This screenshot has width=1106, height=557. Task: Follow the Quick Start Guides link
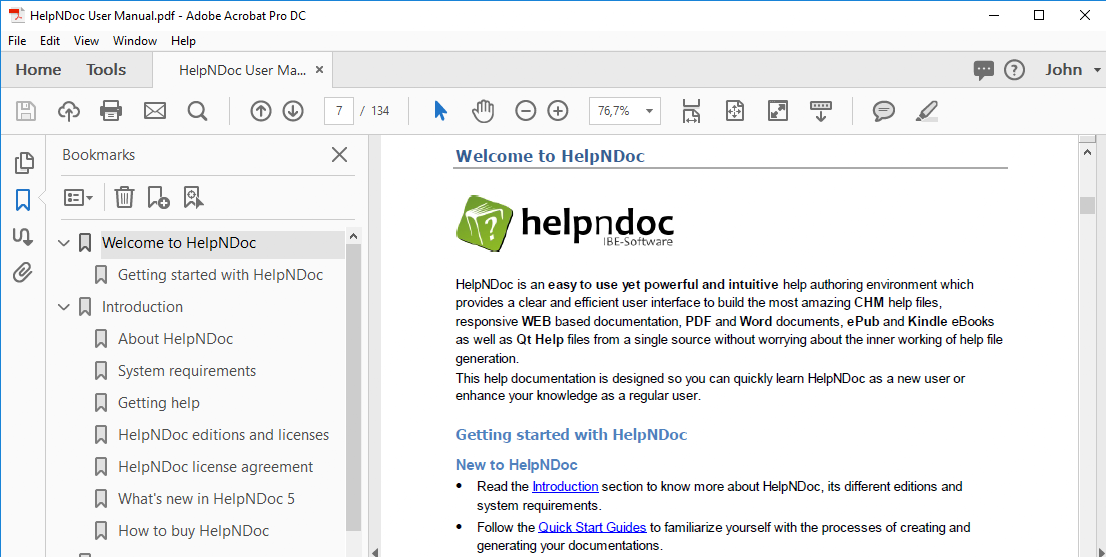click(592, 527)
